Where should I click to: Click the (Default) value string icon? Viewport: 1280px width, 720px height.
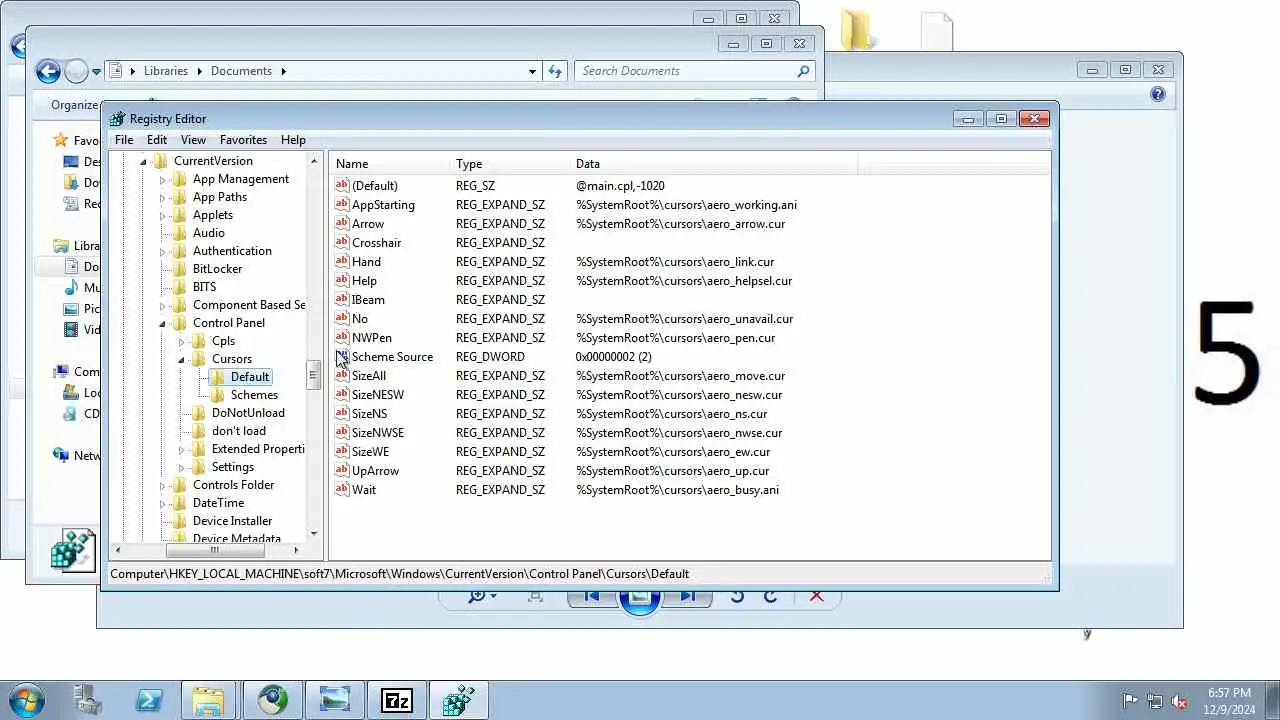pyautogui.click(x=342, y=186)
